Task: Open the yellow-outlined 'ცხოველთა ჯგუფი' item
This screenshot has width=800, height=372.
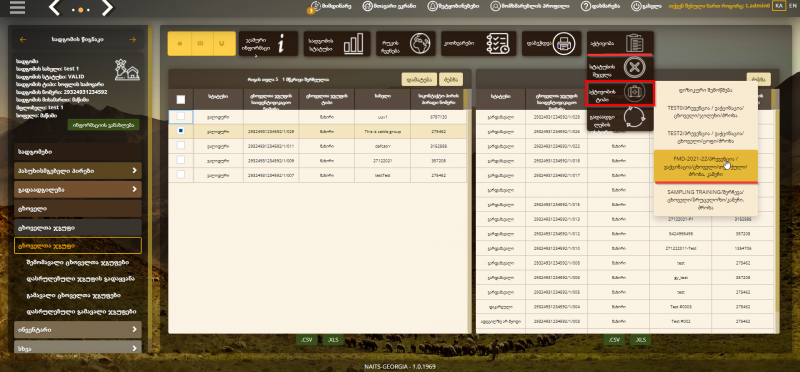Action: point(78,245)
